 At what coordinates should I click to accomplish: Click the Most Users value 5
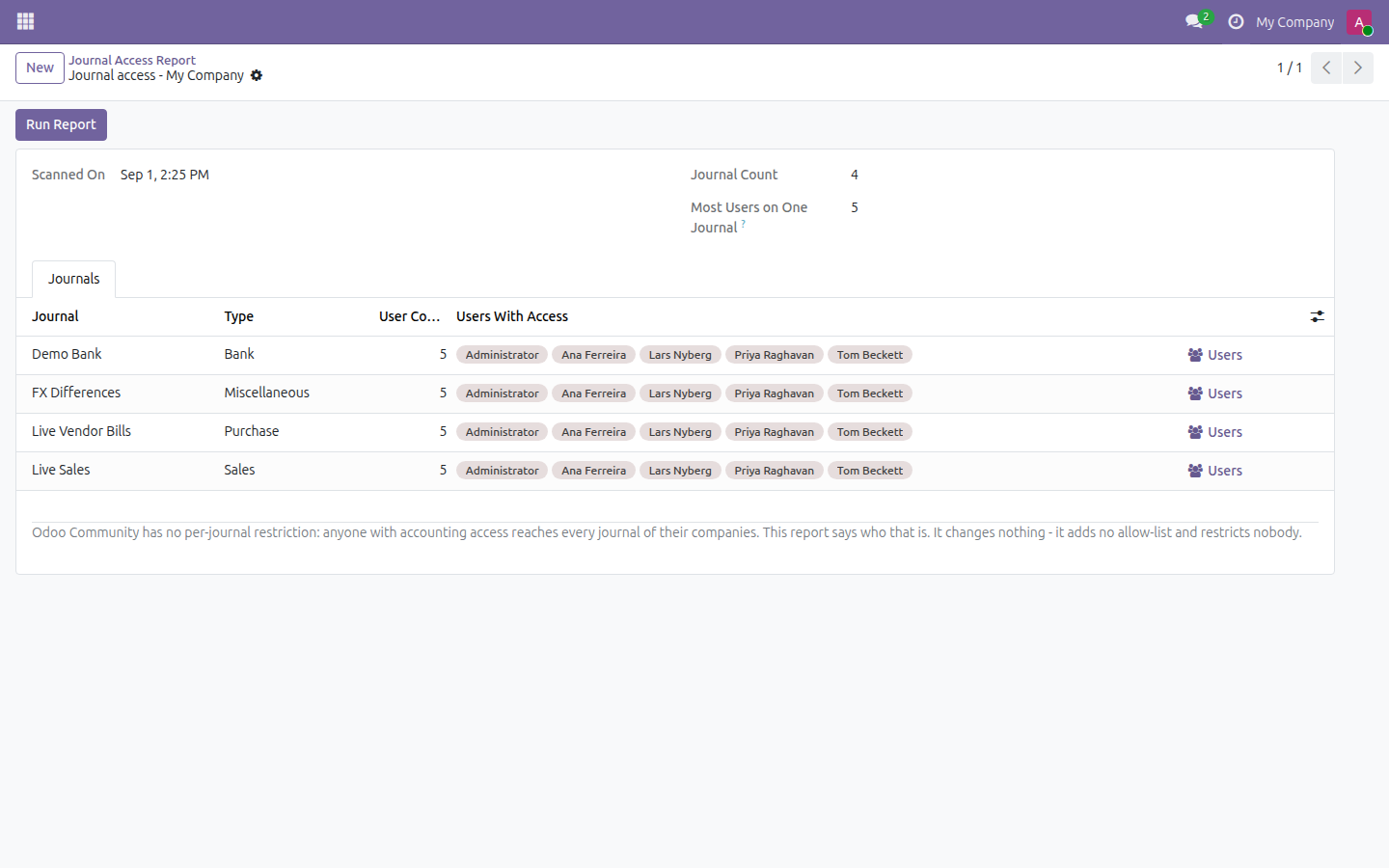pos(855,207)
